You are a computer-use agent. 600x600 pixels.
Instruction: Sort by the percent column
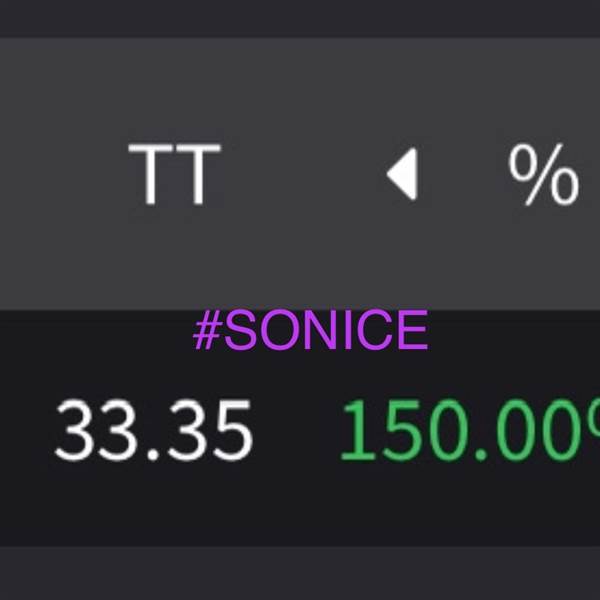[x=543, y=175]
